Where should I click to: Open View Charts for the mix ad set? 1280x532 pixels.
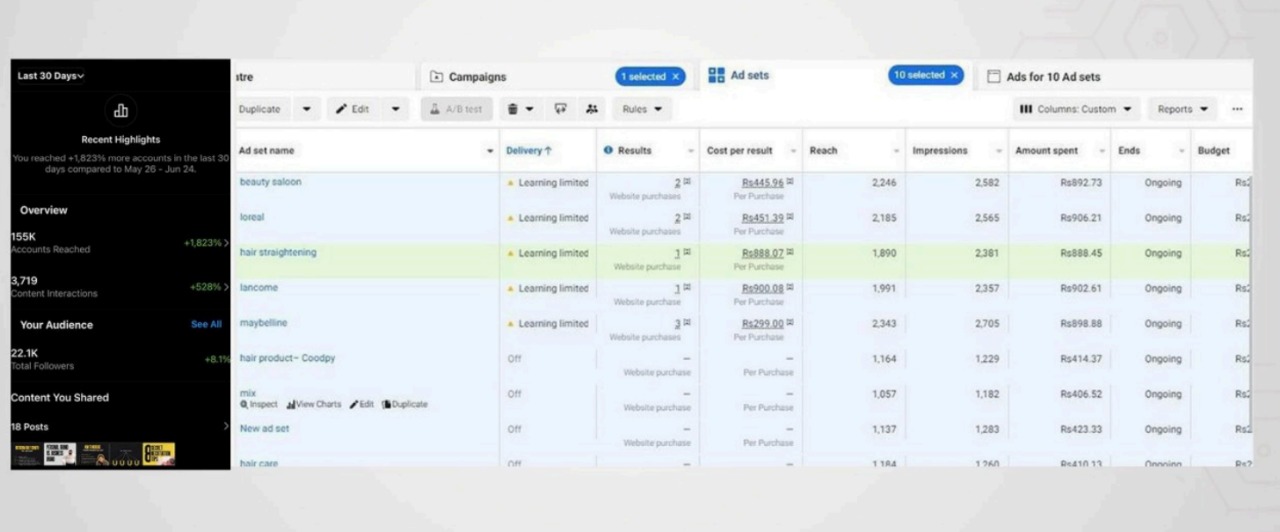pos(314,405)
